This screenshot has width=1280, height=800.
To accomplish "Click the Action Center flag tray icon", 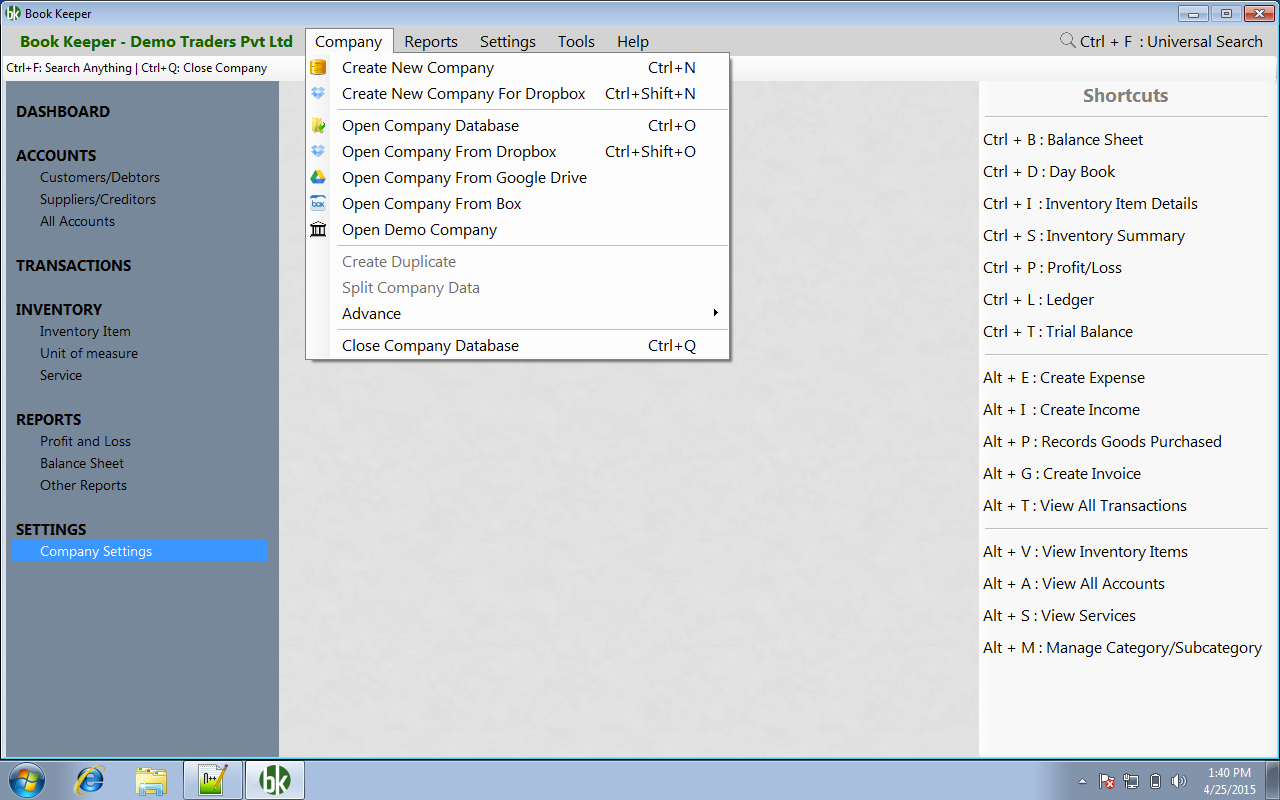I will tap(1107, 781).
